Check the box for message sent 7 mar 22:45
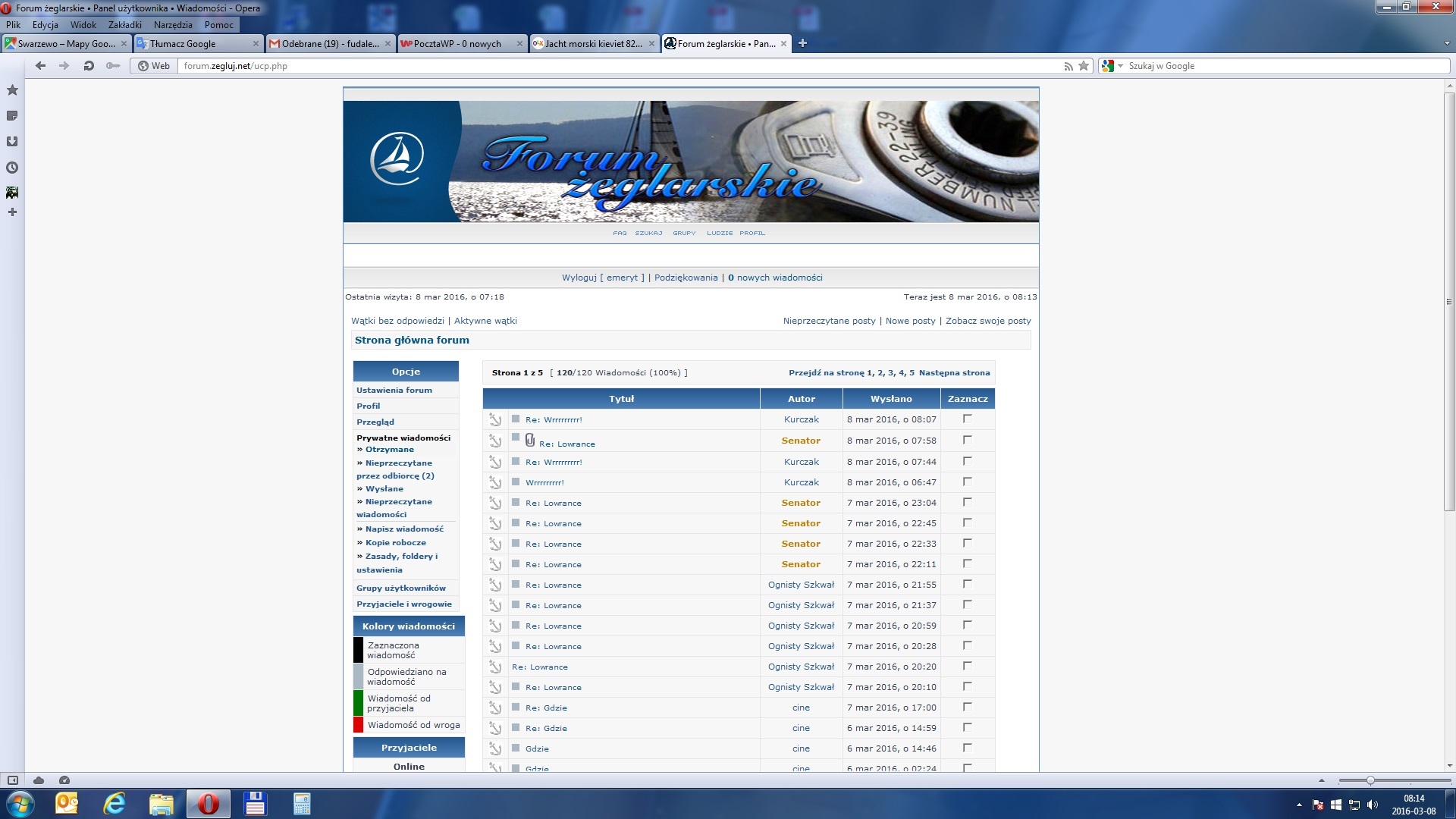Screen dimensions: 1456x819 point(967,522)
